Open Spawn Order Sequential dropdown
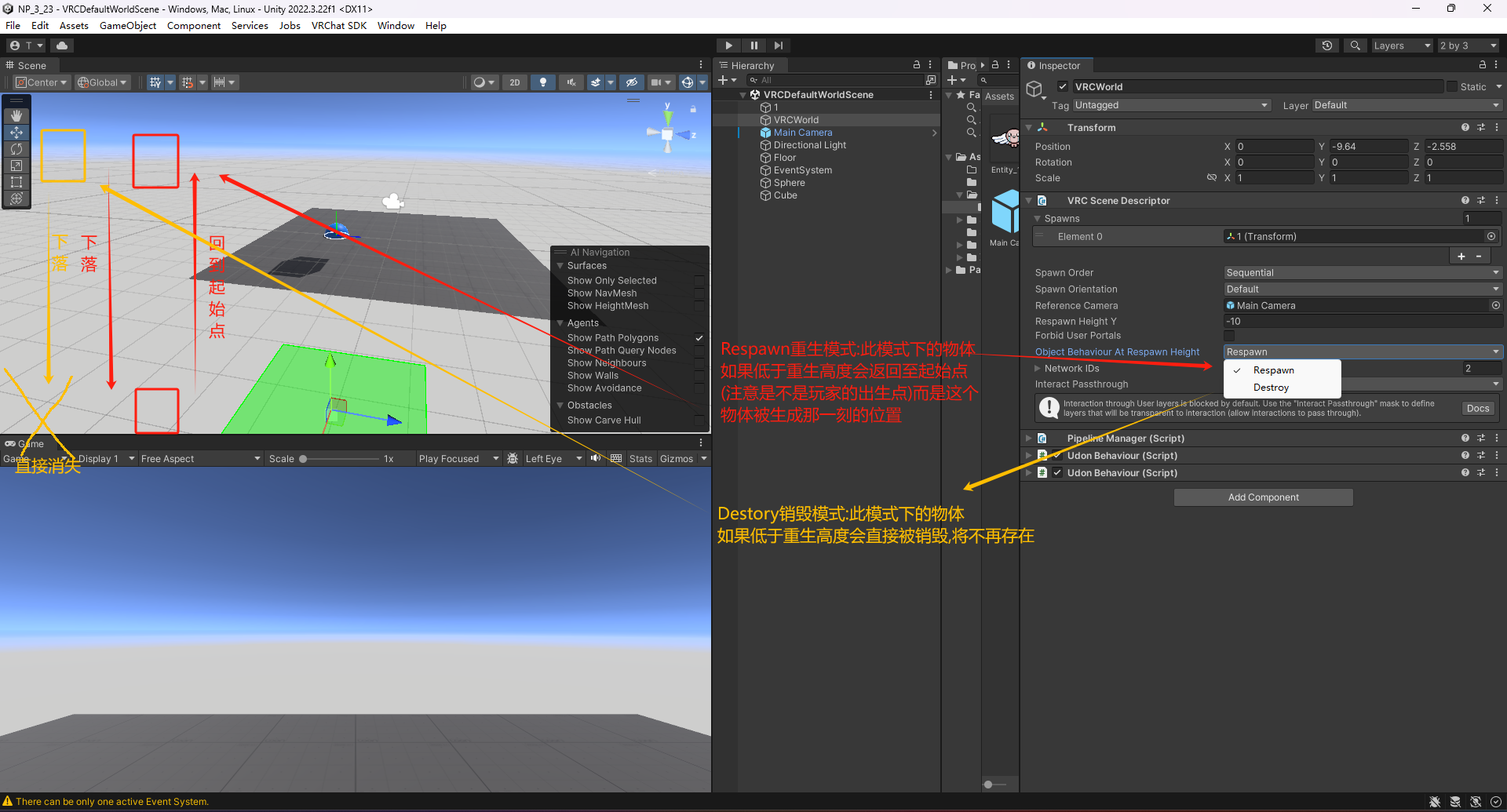 click(x=1363, y=273)
